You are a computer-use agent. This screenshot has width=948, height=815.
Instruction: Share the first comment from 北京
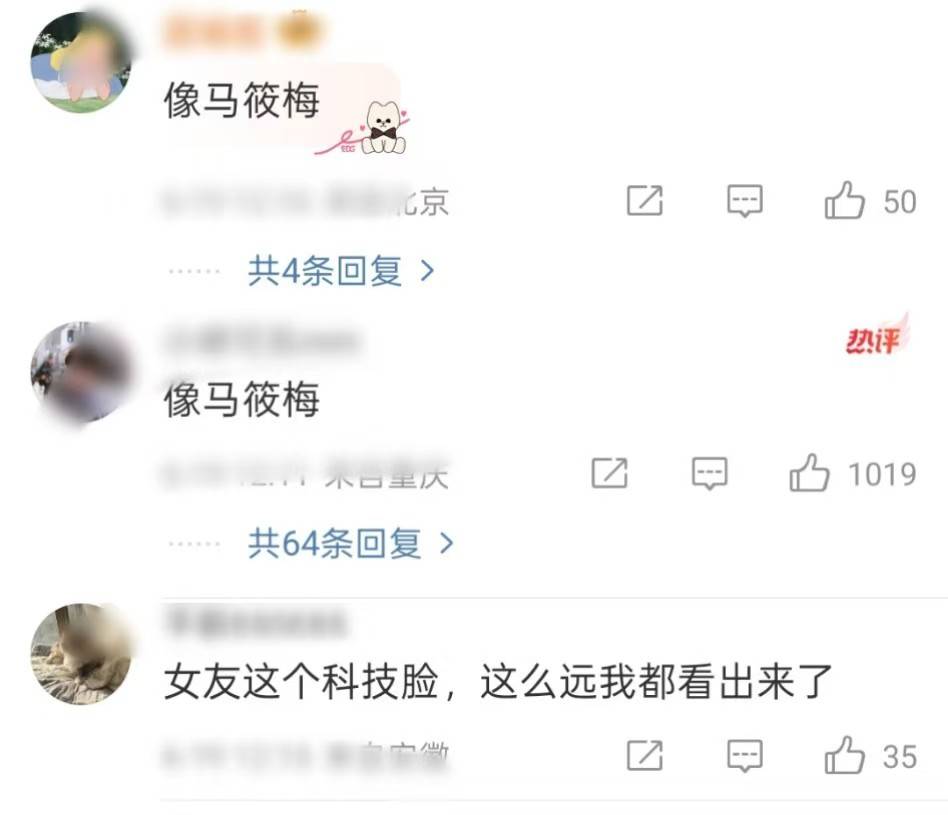coord(644,201)
